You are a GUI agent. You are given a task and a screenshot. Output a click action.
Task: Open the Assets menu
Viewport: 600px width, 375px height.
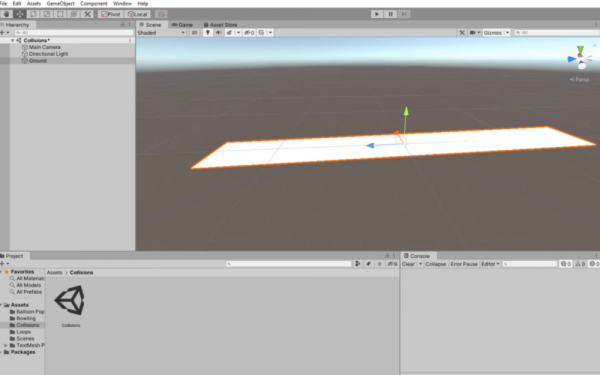pyautogui.click(x=34, y=3)
